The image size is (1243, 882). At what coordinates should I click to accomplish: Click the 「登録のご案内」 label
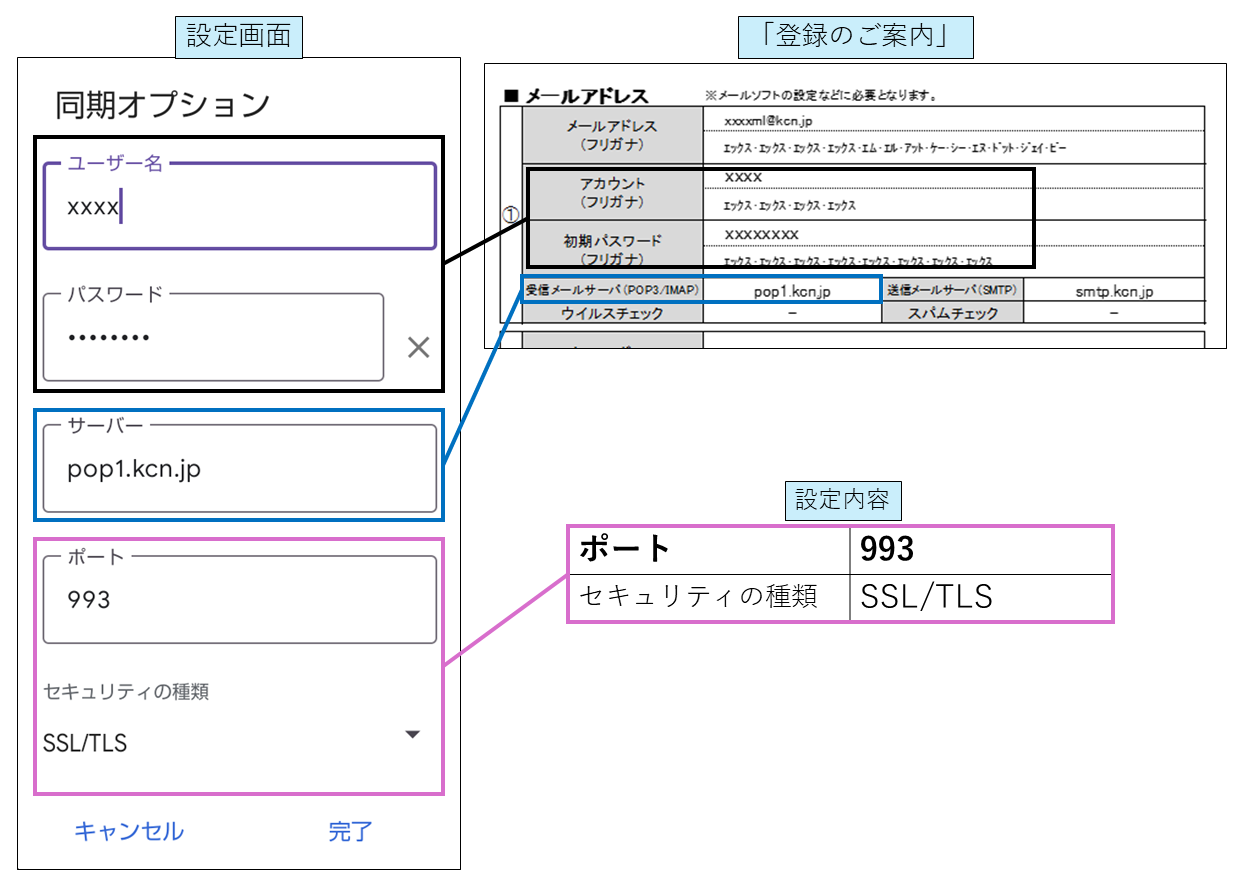click(852, 35)
